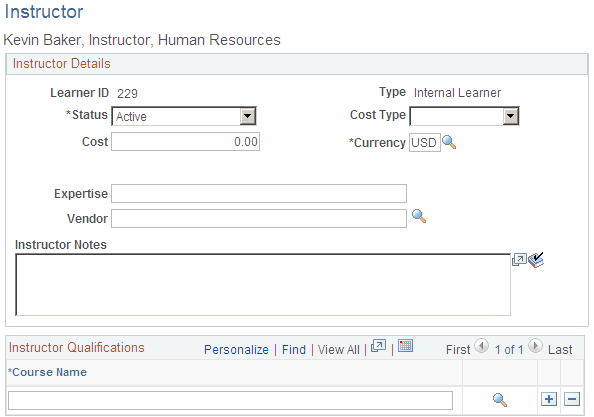This screenshot has height=417, width=594.
Task: Focus the Cost input field
Action: point(185,142)
